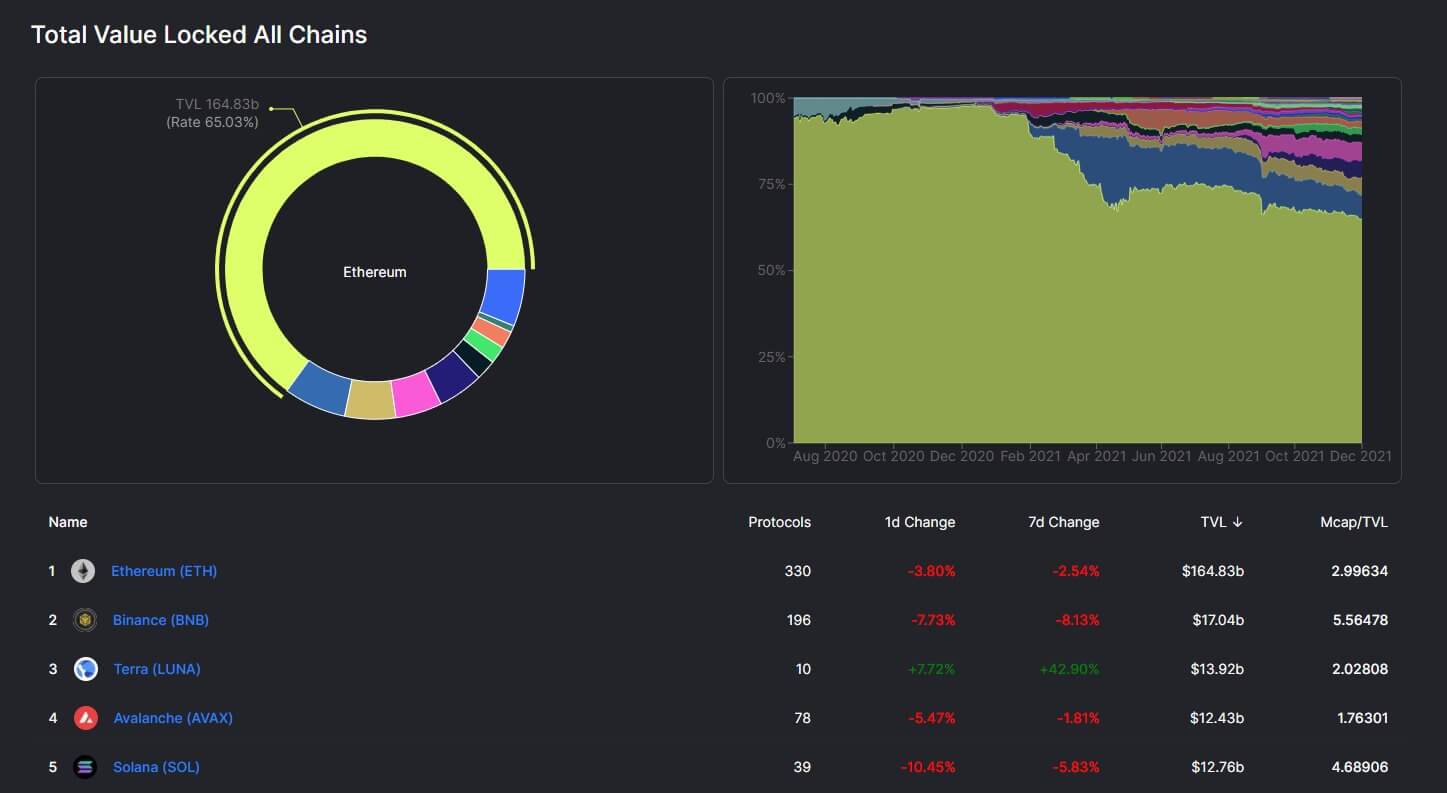Sort by the Name column header
The height and width of the screenshot is (793, 1447).
(68, 522)
